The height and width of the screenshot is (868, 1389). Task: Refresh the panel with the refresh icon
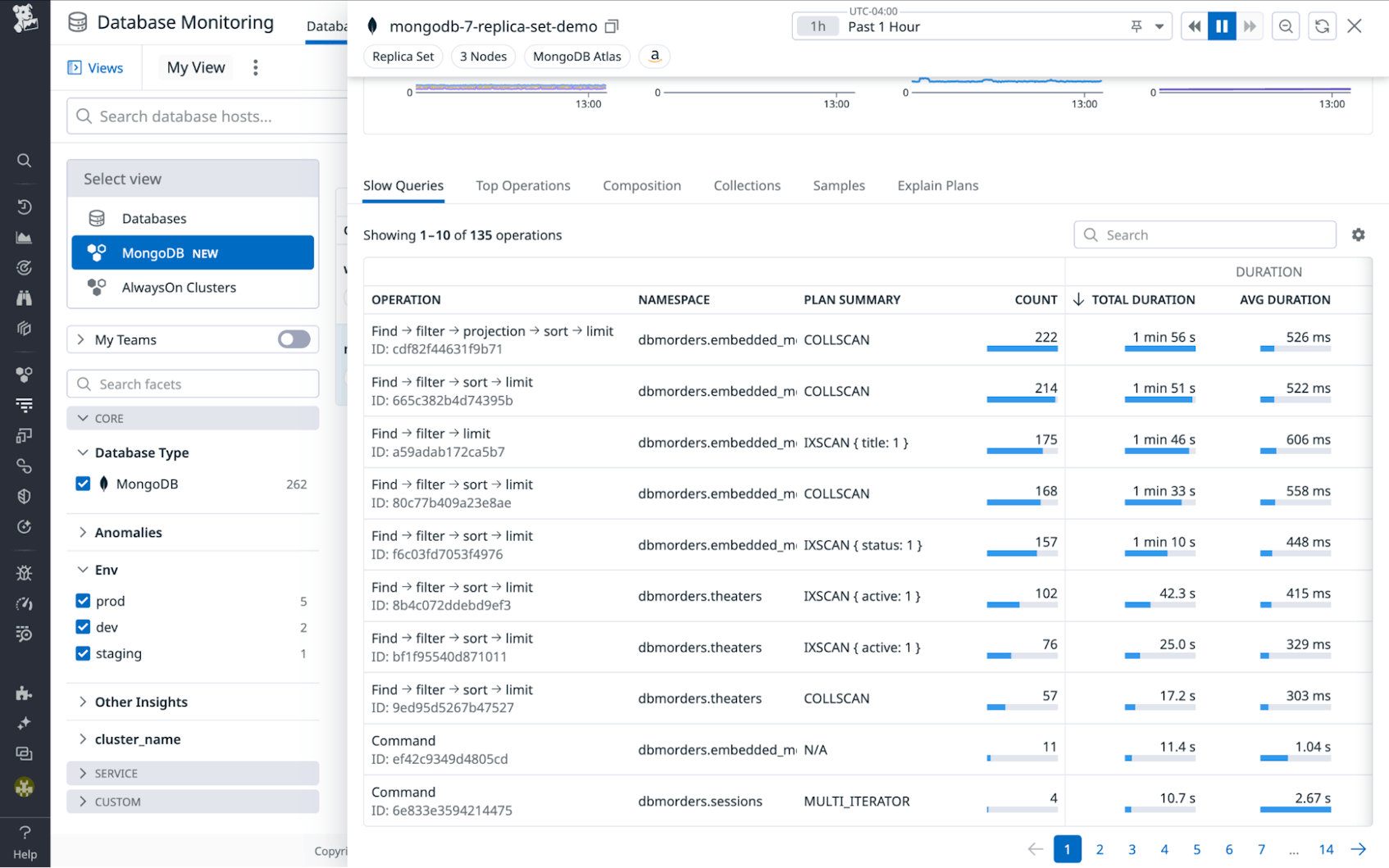coord(1322,25)
